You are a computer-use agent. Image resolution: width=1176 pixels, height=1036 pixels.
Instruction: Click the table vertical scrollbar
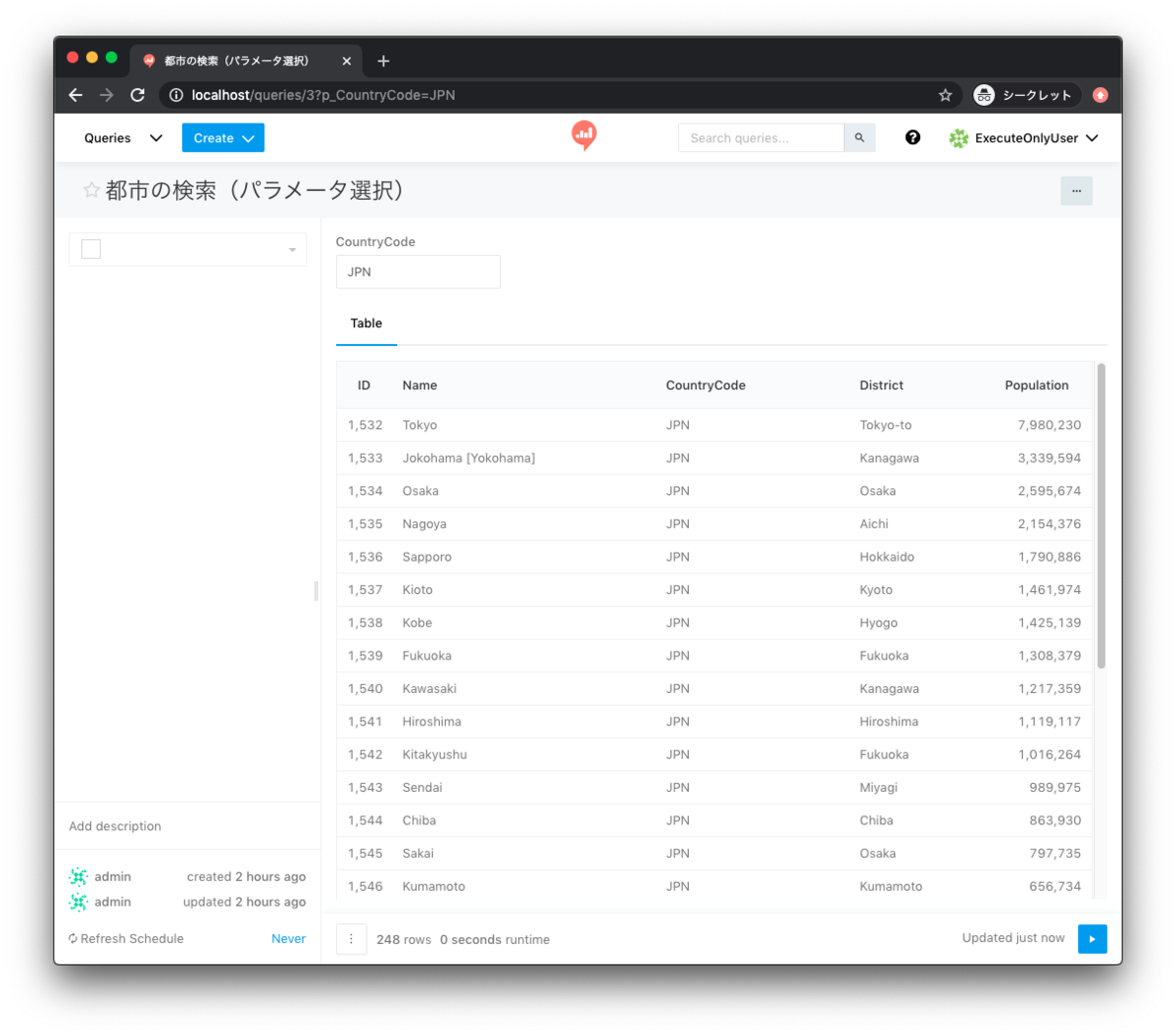pos(1102,517)
